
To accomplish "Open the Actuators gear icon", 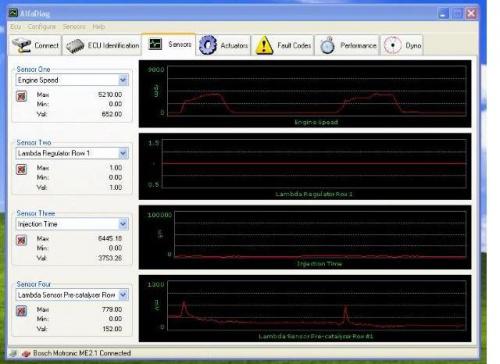I will (208, 45).
